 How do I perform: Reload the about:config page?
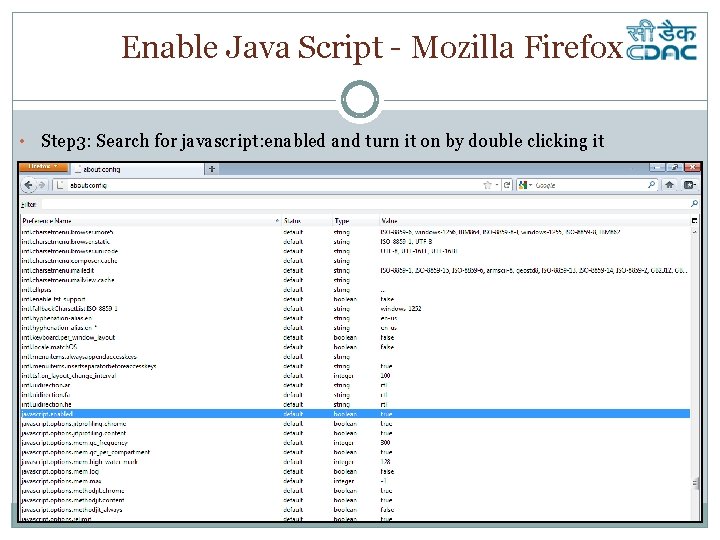pos(507,185)
